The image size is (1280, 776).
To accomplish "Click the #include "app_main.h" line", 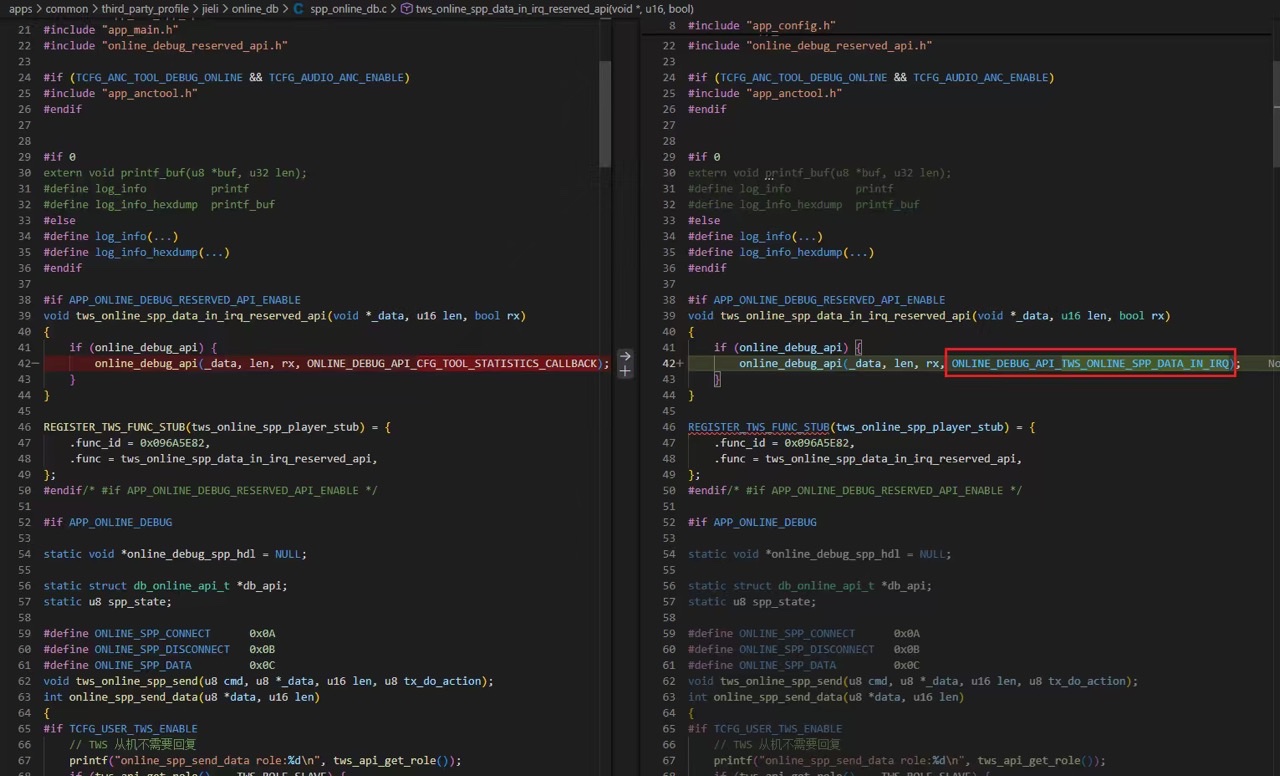I will click(x=111, y=29).
